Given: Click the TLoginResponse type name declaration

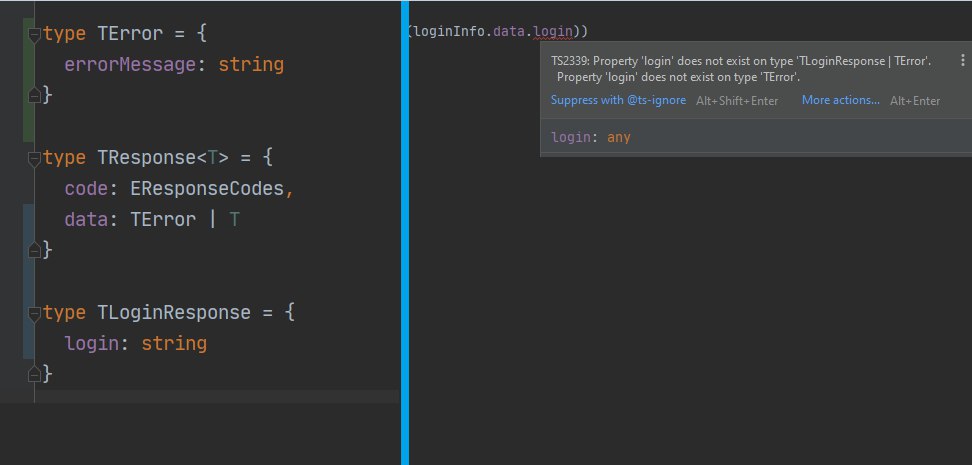Looking at the screenshot, I should pos(174,312).
